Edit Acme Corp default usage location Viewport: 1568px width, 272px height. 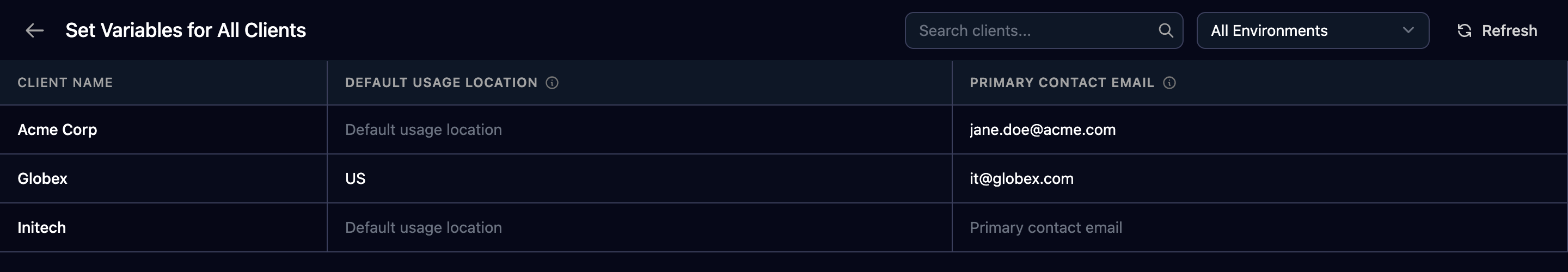pos(639,129)
